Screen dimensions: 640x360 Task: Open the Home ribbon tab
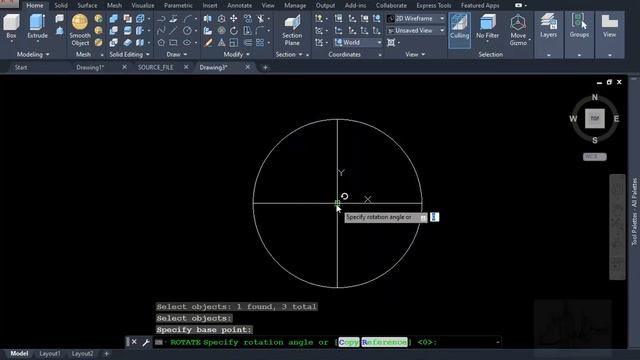35,5
